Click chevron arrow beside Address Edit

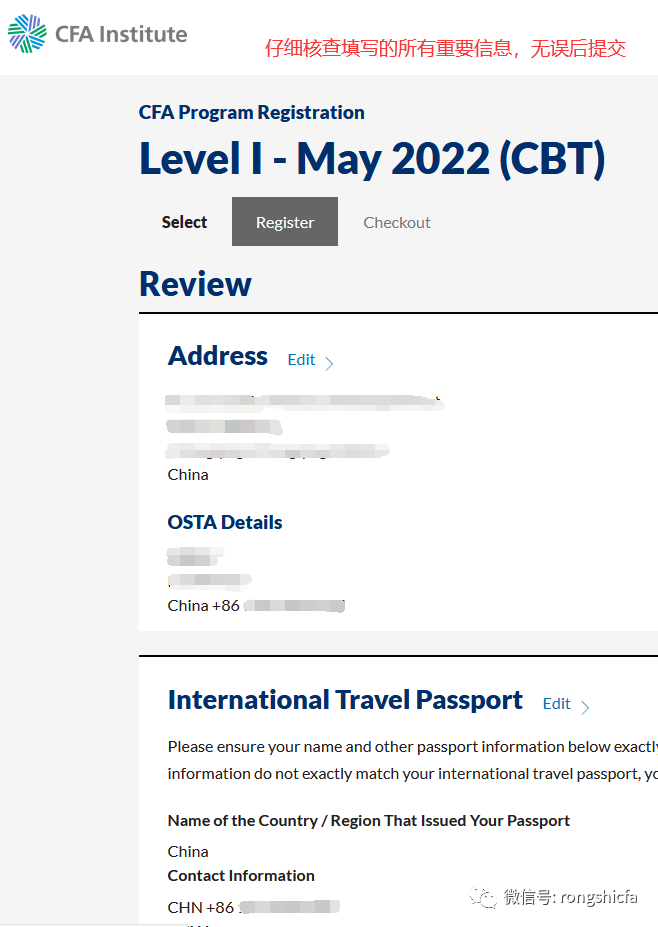pyautogui.click(x=329, y=362)
